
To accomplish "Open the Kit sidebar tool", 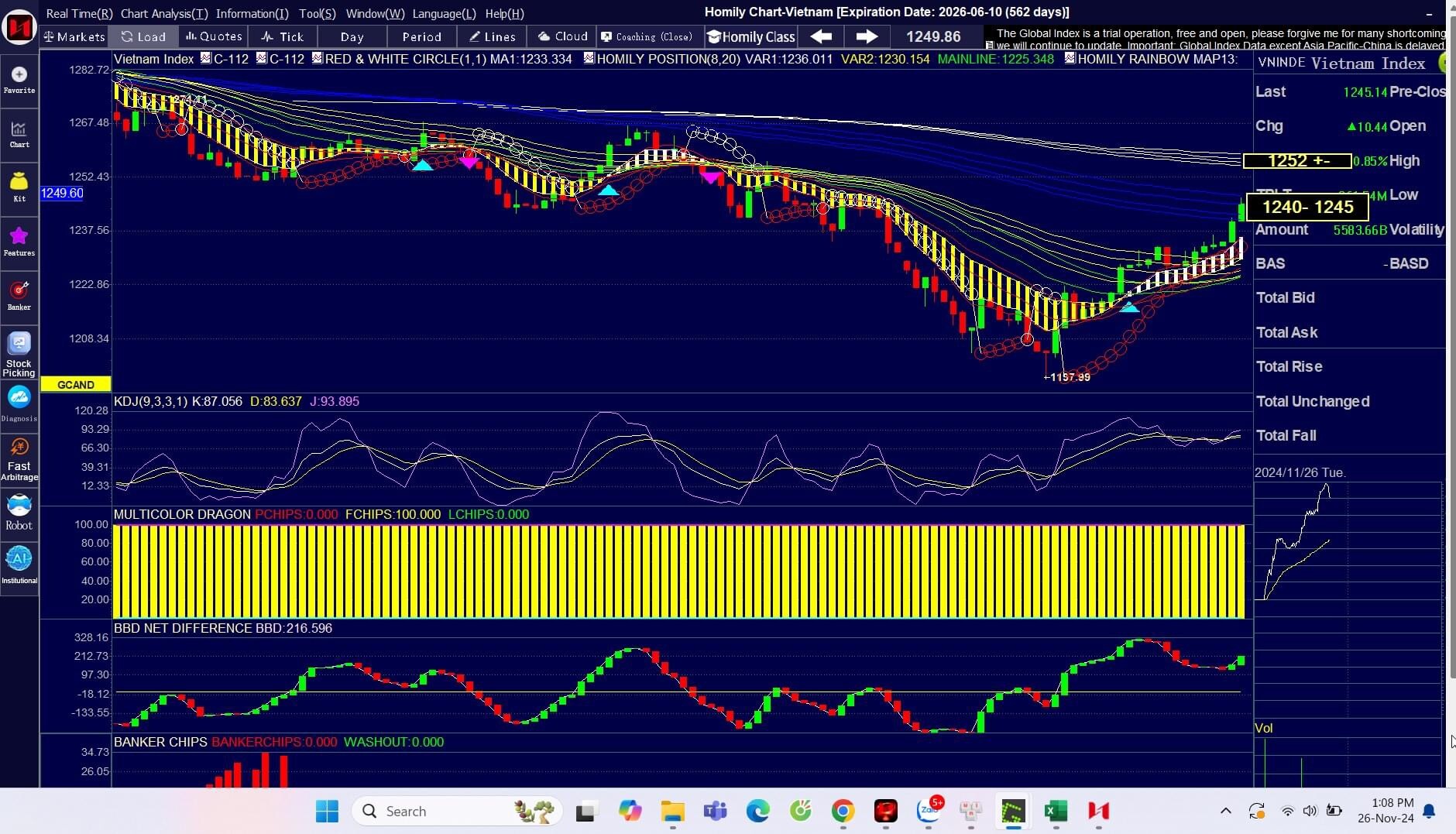I will (x=19, y=187).
